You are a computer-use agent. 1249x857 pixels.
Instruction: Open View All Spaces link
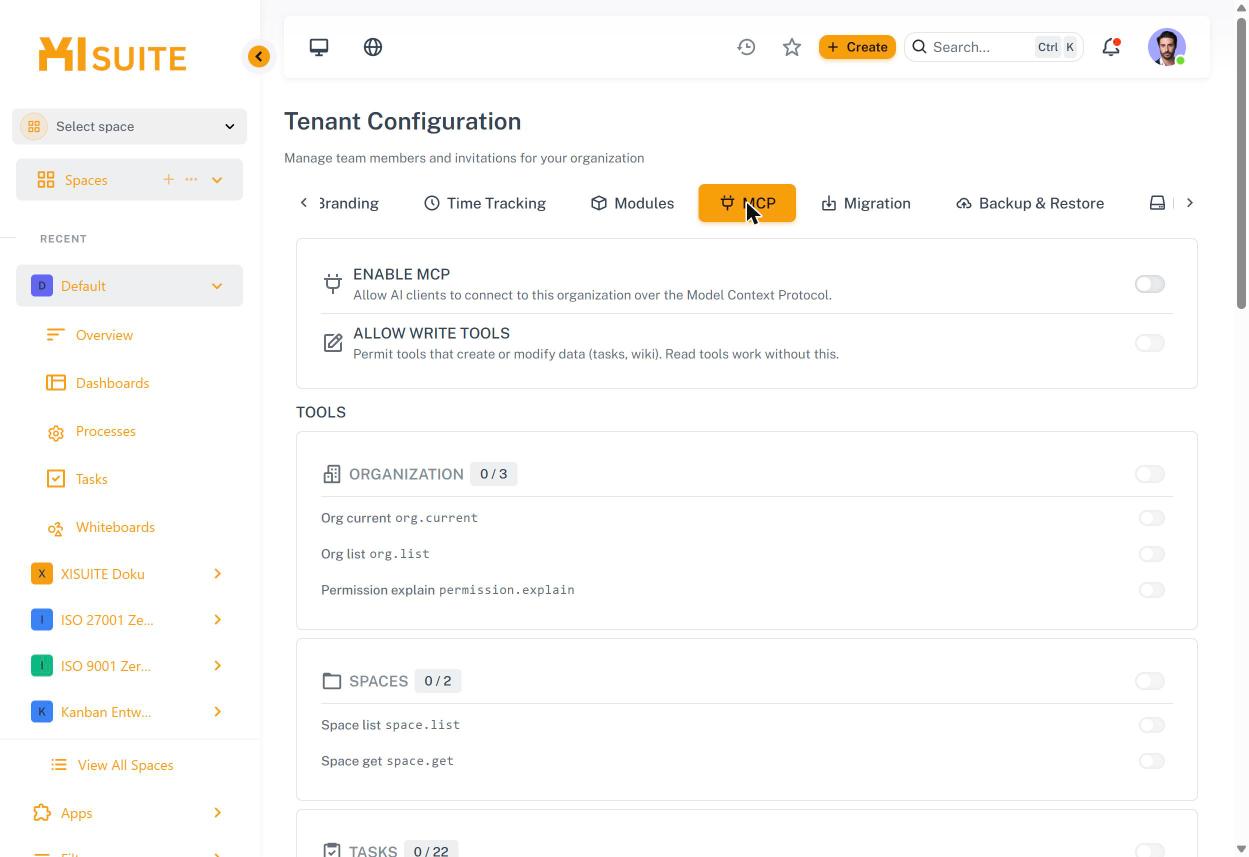tap(125, 765)
